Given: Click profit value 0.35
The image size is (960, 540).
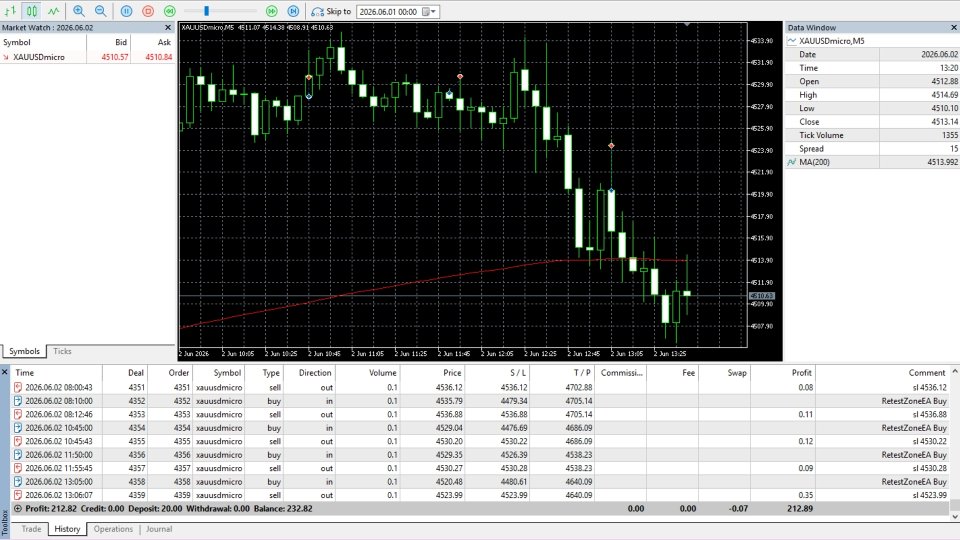Looking at the screenshot, I should click(x=806, y=495).
